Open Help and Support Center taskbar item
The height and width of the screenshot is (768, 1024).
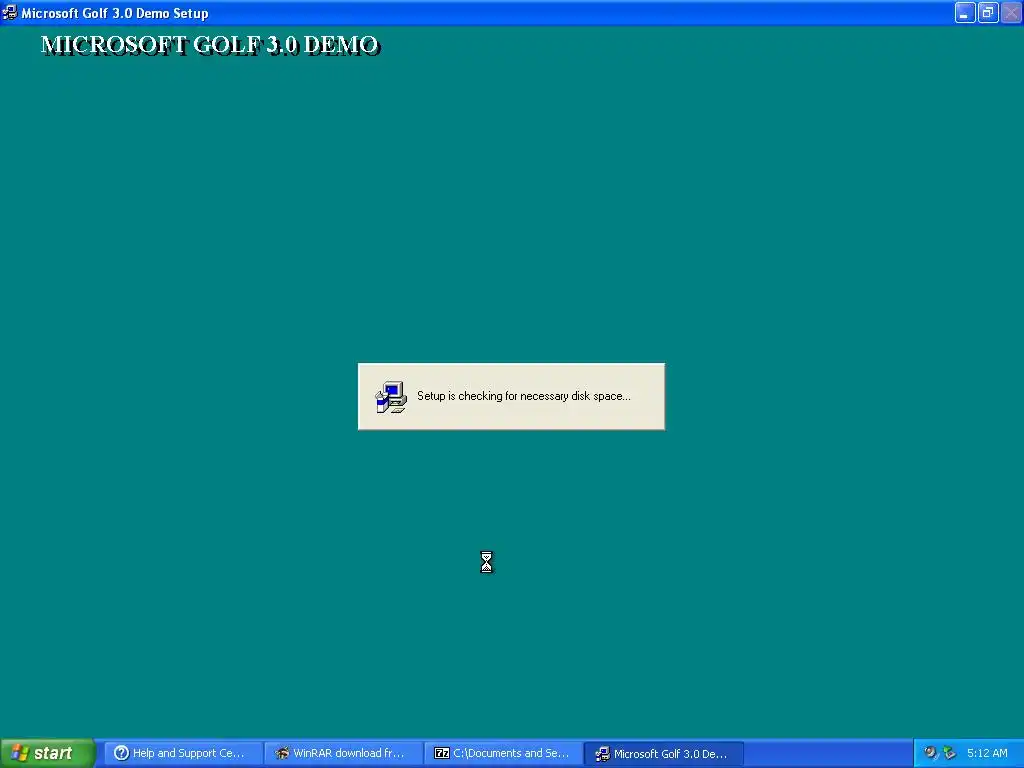pyautogui.click(x=184, y=753)
